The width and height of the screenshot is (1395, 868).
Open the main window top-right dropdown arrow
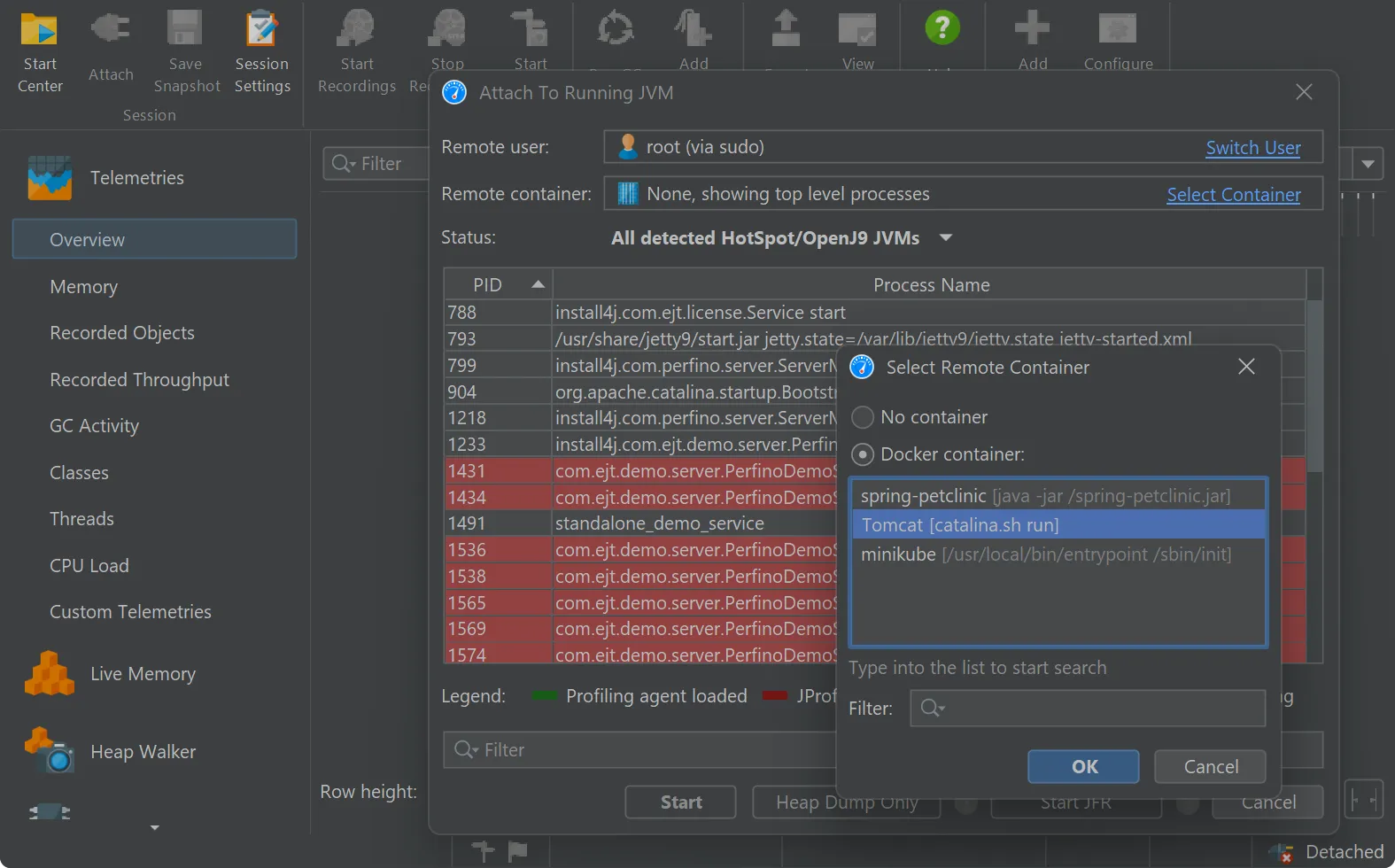pyautogui.click(x=1368, y=164)
